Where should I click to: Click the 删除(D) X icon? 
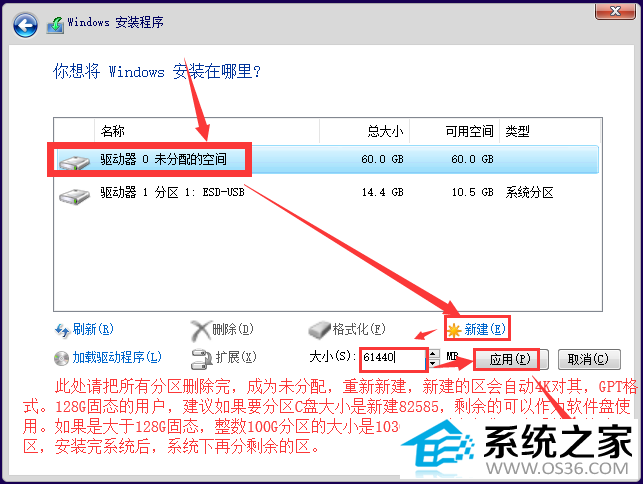click(200, 331)
